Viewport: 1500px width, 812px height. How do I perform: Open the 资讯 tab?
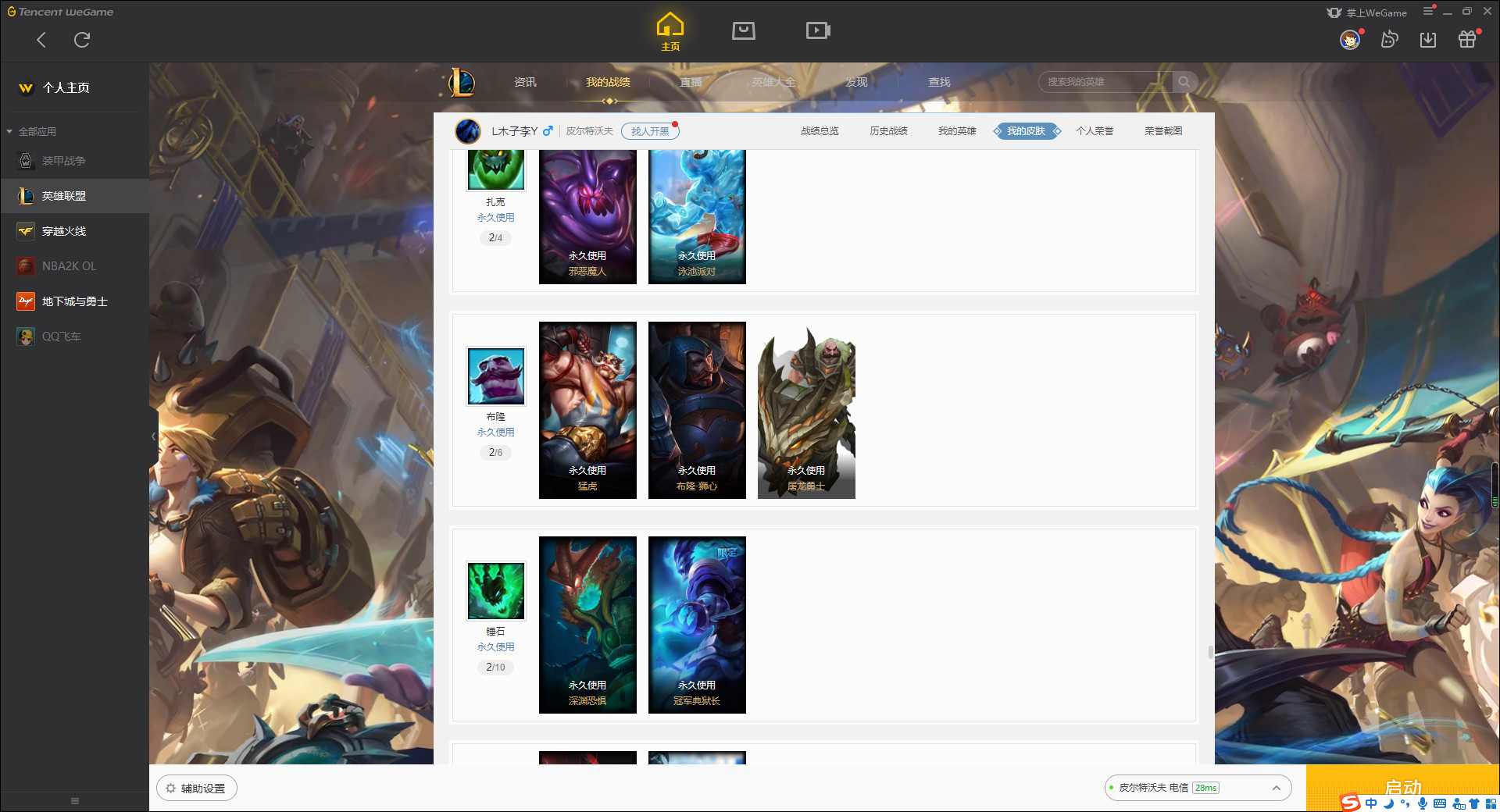[x=525, y=82]
